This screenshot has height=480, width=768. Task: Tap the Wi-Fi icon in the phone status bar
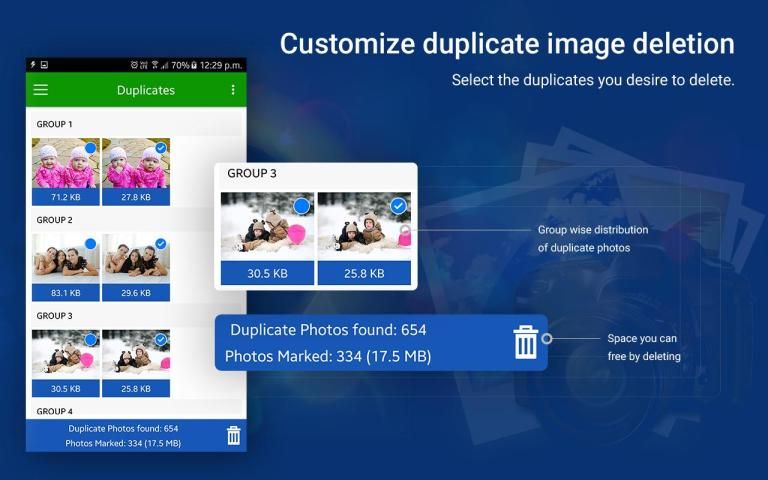pos(155,65)
